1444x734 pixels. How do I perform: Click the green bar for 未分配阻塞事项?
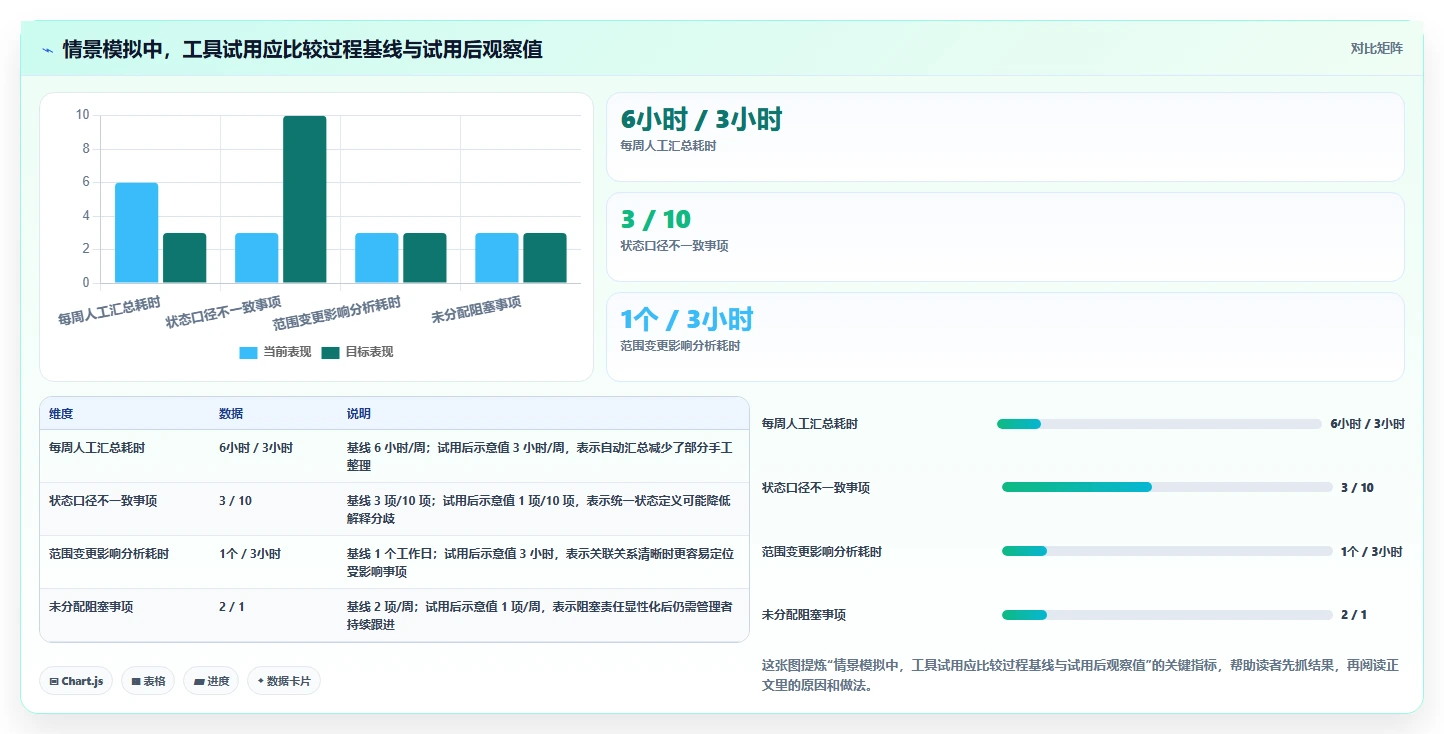[545, 258]
